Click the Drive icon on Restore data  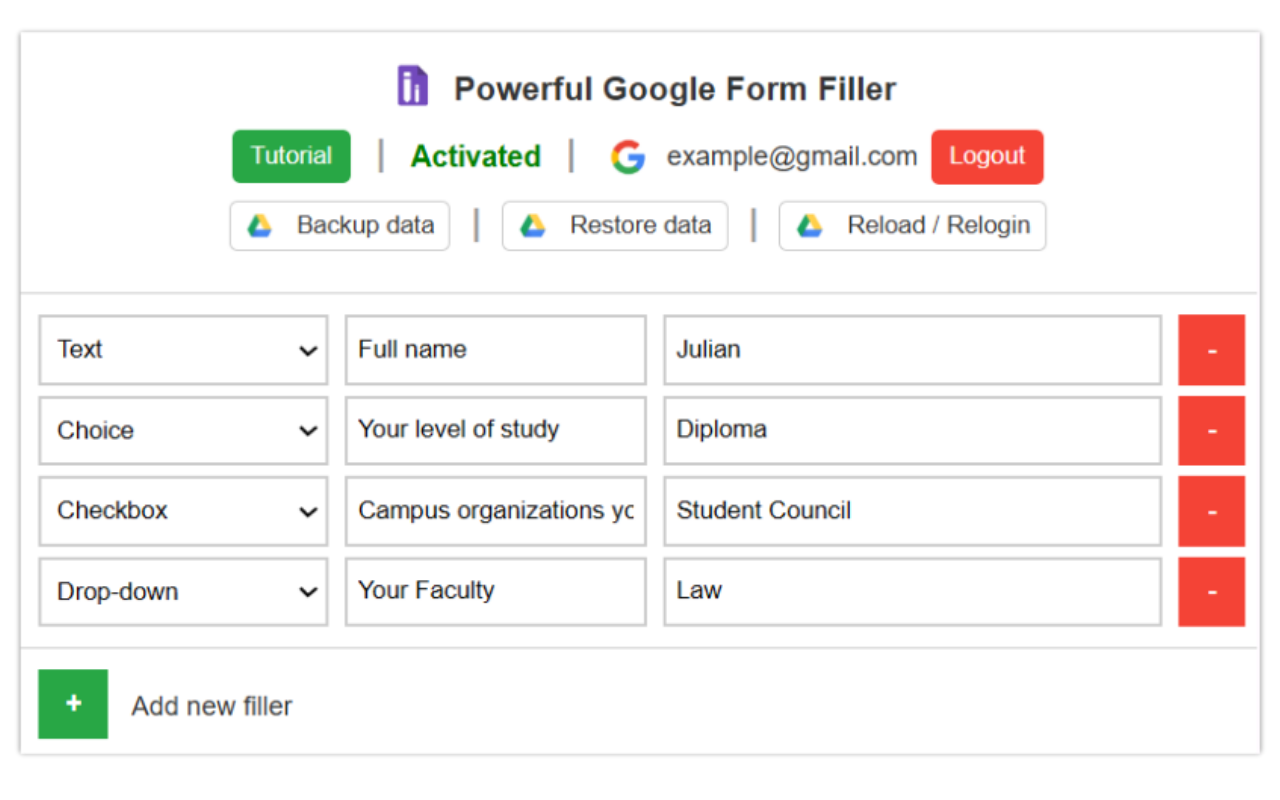(533, 226)
